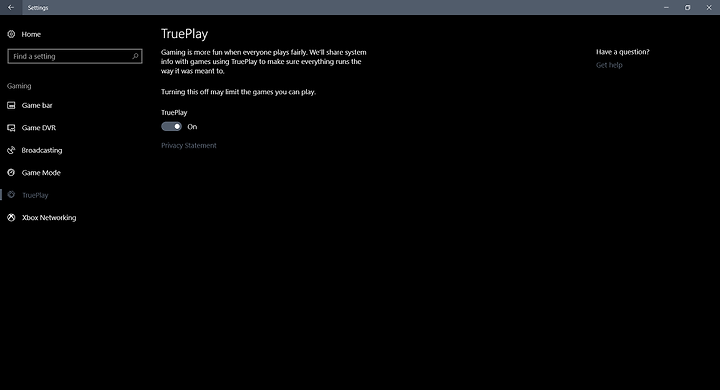Go to Settings Home
The image size is (720, 390).
pyautogui.click(x=31, y=34)
